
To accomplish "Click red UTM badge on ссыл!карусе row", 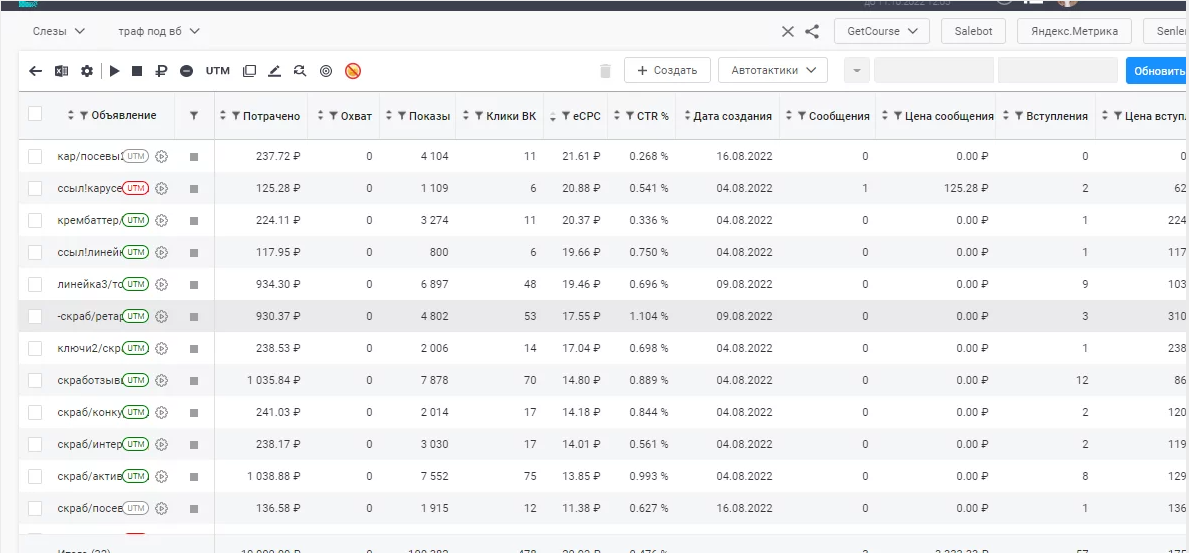I will (x=135, y=188).
